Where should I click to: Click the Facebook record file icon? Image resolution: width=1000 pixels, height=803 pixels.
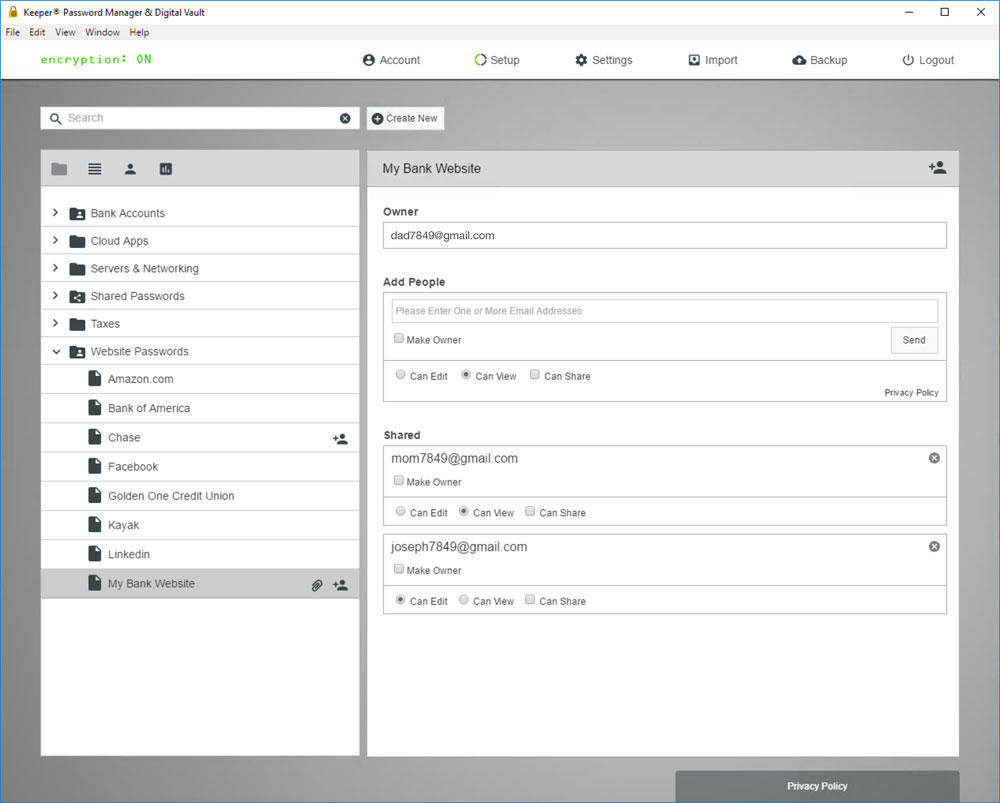pyautogui.click(x=94, y=466)
